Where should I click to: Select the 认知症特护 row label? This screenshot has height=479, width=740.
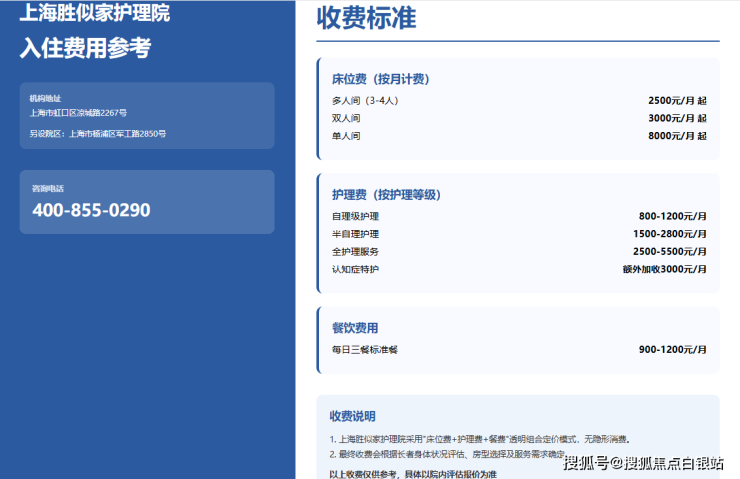[x=355, y=269]
